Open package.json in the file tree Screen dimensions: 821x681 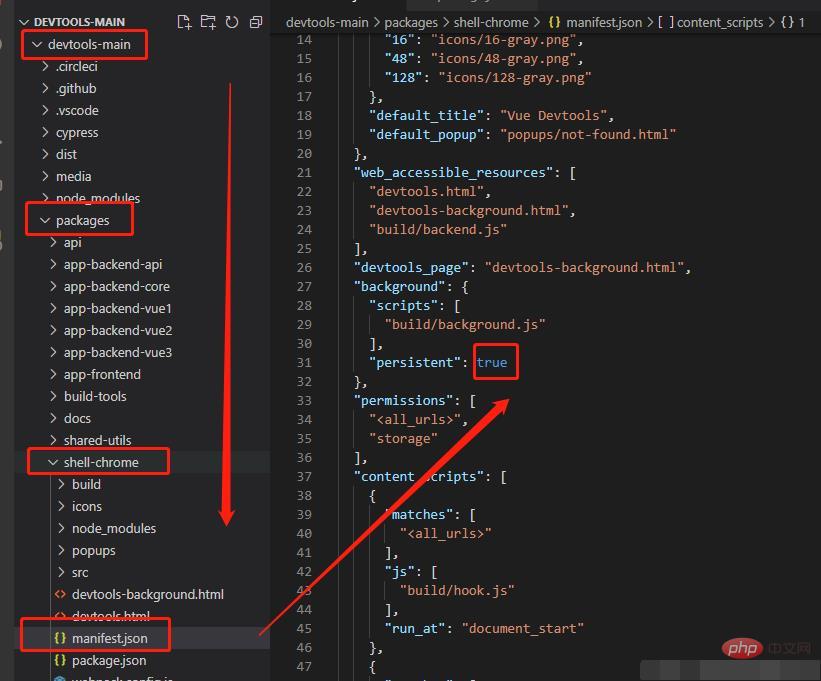pyautogui.click(x=109, y=660)
